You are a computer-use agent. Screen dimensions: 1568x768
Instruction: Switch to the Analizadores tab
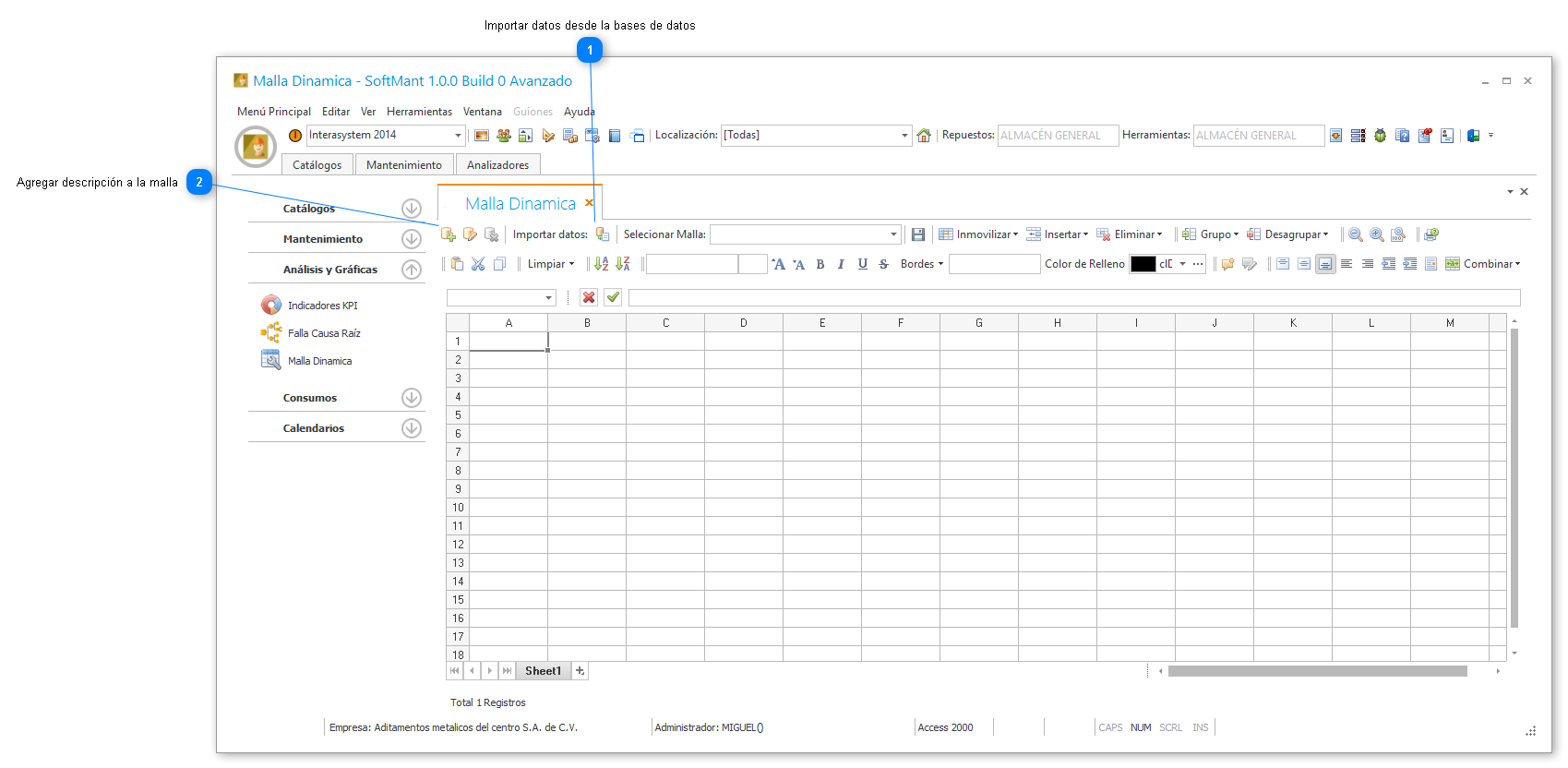[497, 165]
